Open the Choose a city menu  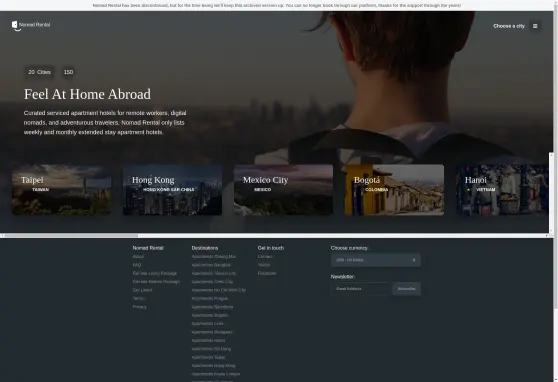(x=509, y=26)
